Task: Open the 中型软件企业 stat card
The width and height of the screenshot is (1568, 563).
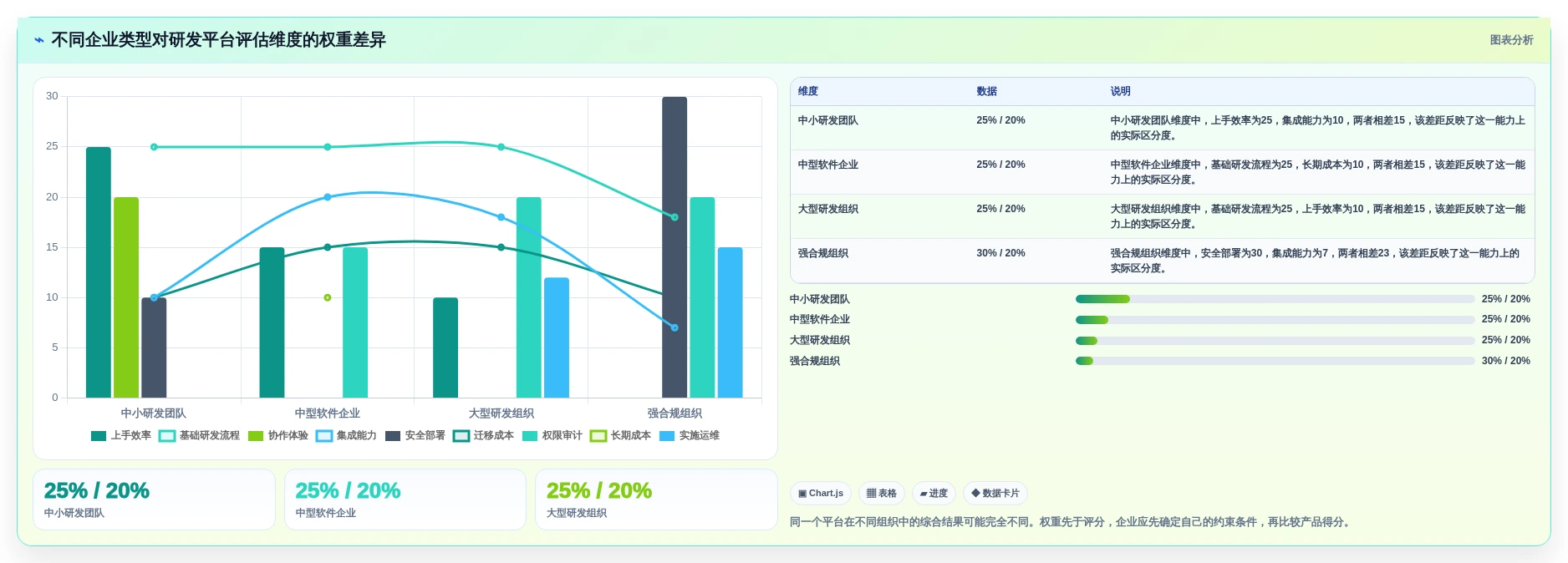Action: point(405,500)
